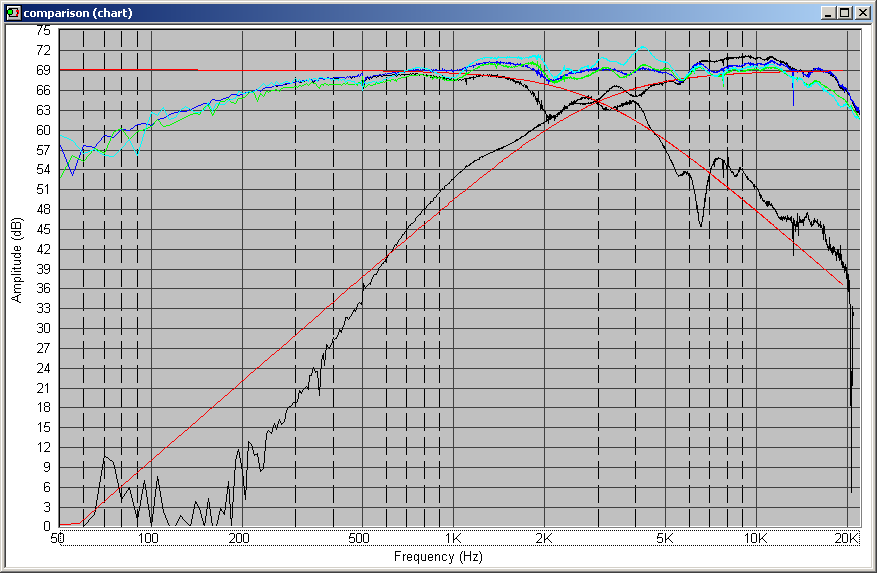Click the 57 dB axis value
877x573 pixels.
point(43,149)
